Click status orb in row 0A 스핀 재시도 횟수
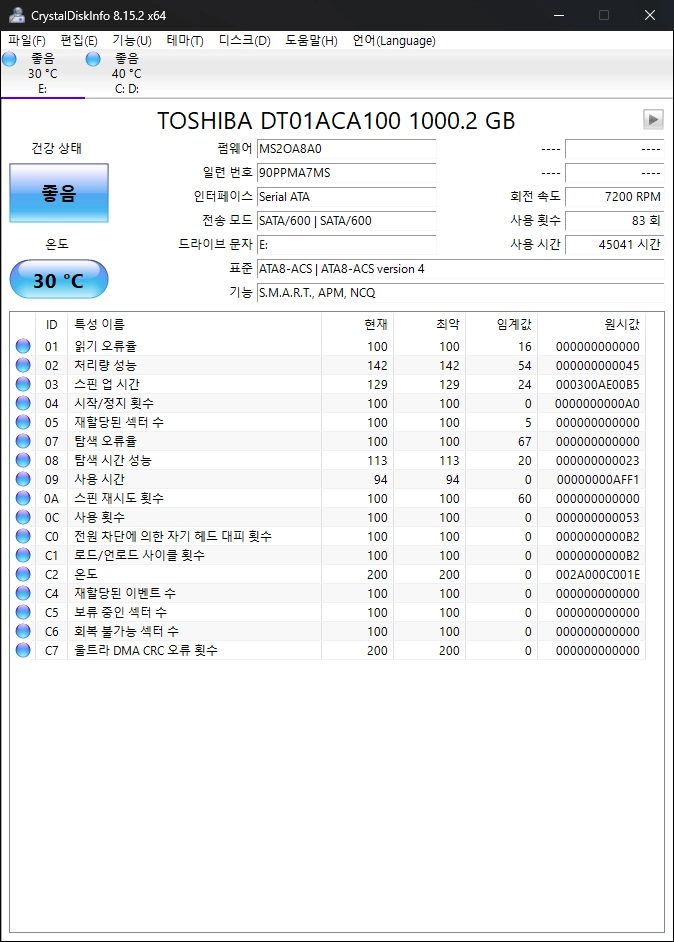The width and height of the screenshot is (674, 942). [23, 498]
